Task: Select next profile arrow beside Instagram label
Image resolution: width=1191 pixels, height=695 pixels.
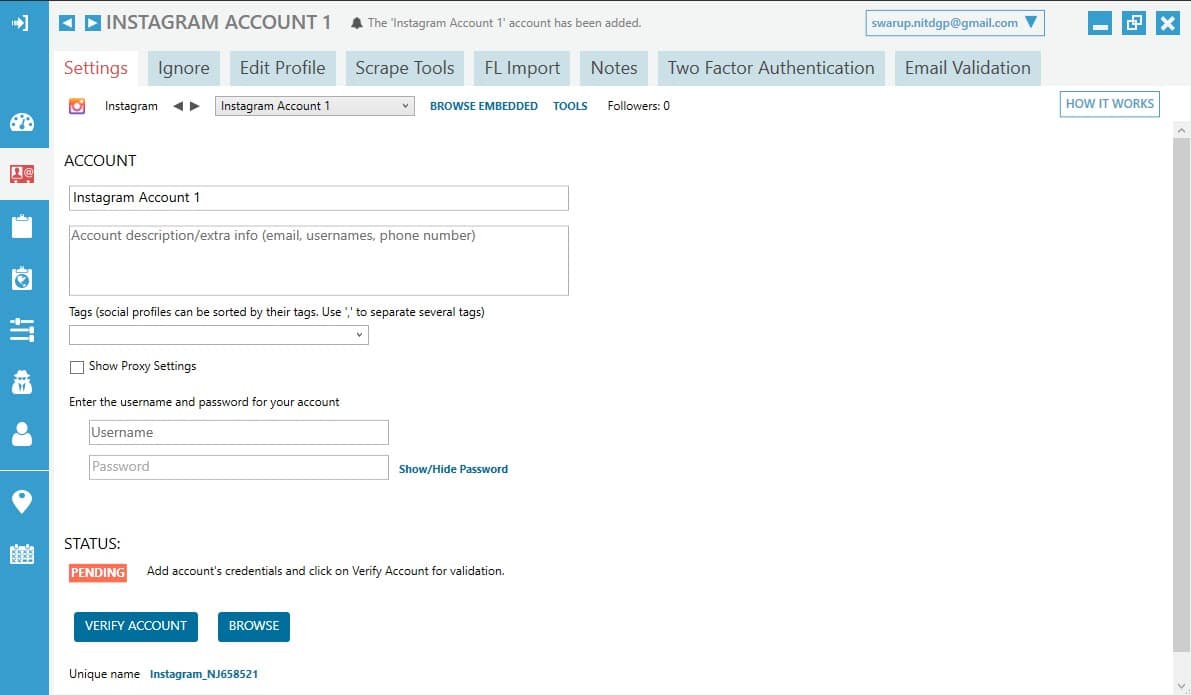Action: tap(195, 106)
